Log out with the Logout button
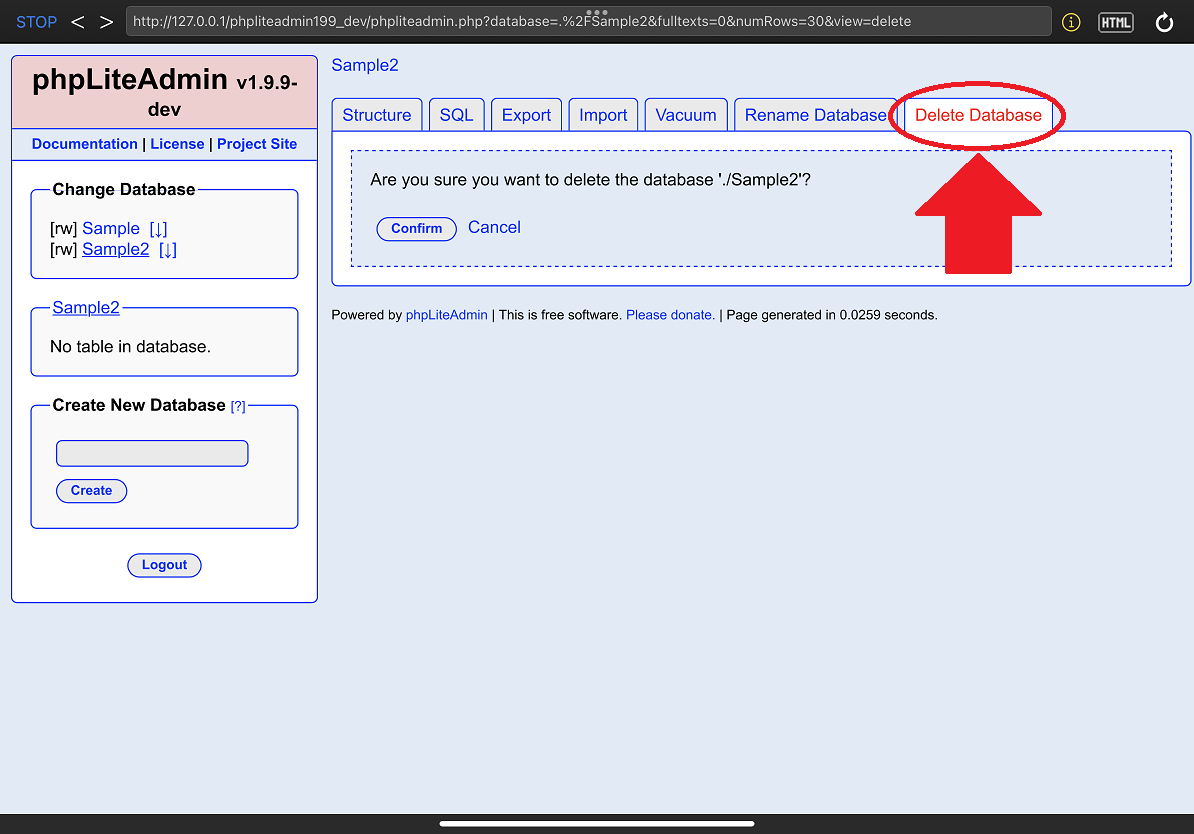 [164, 565]
